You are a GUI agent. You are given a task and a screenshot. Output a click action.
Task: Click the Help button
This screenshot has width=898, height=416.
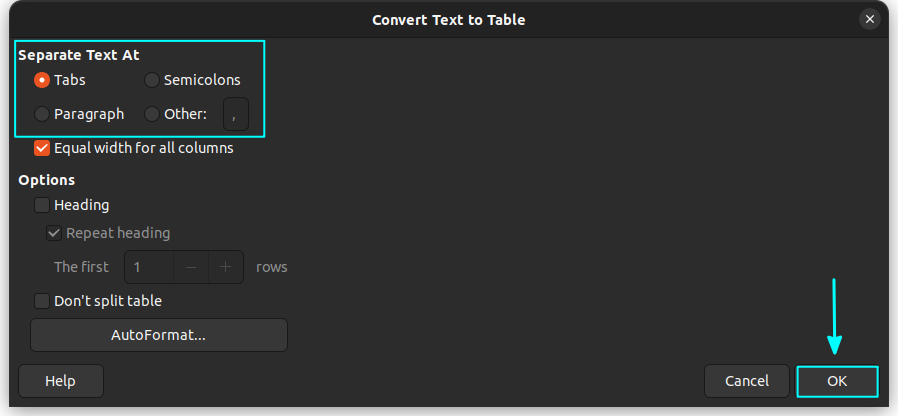[x=61, y=381]
